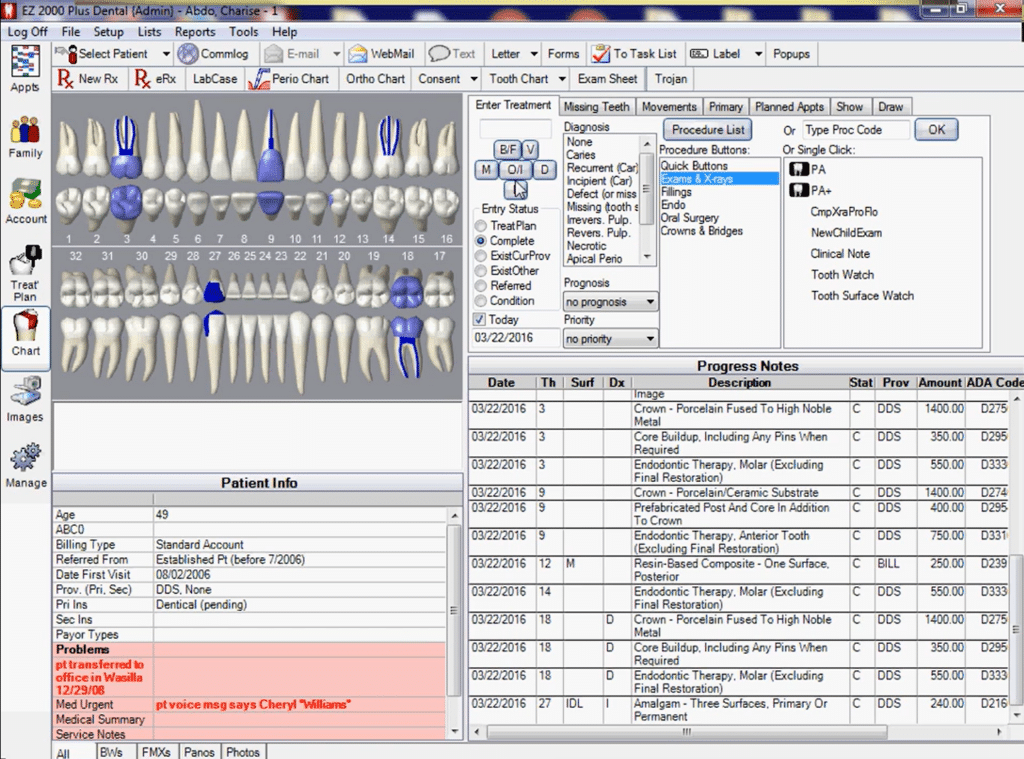Add To Task List
Image resolution: width=1024 pixels, height=759 pixels.
tap(634, 54)
